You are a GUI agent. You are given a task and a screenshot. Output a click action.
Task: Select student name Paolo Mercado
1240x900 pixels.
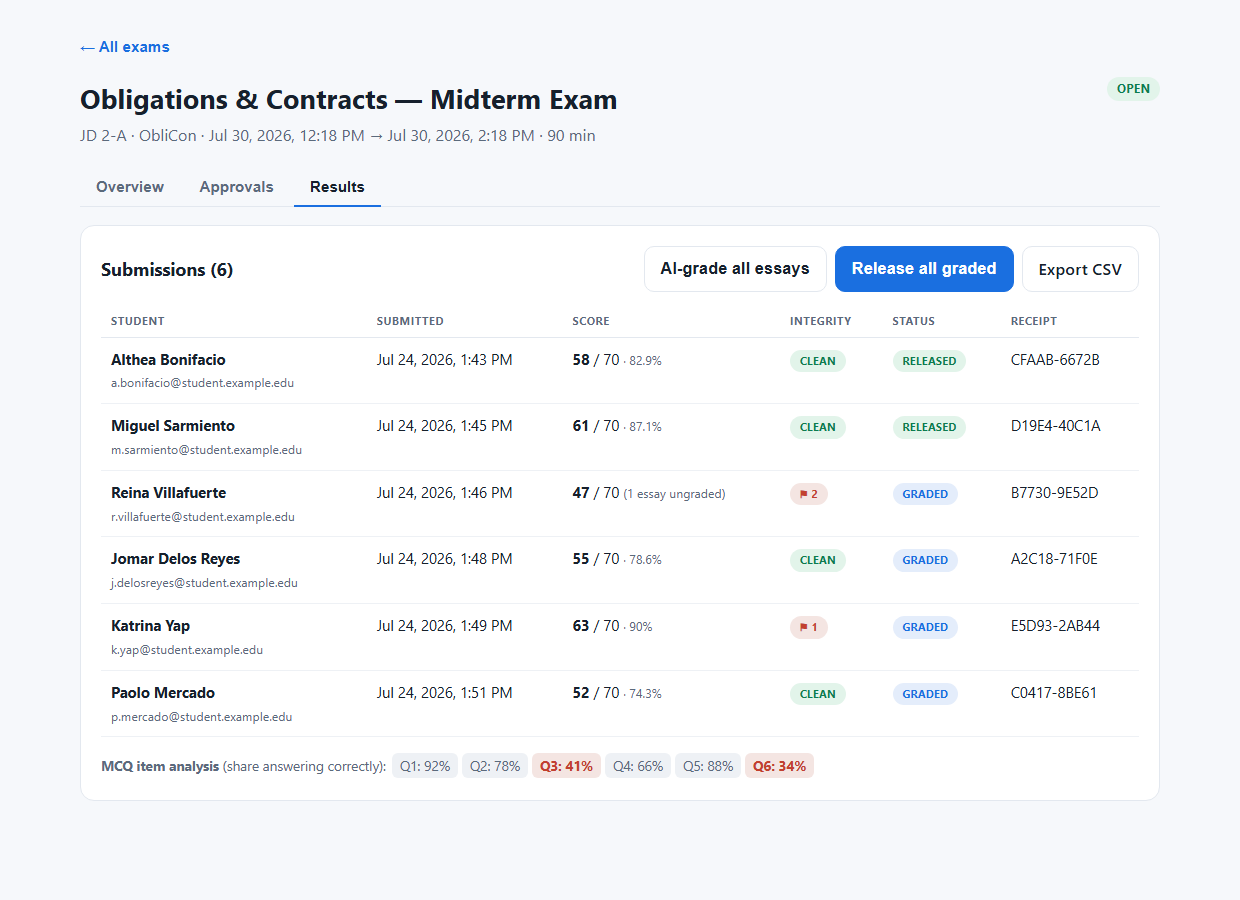tap(163, 693)
